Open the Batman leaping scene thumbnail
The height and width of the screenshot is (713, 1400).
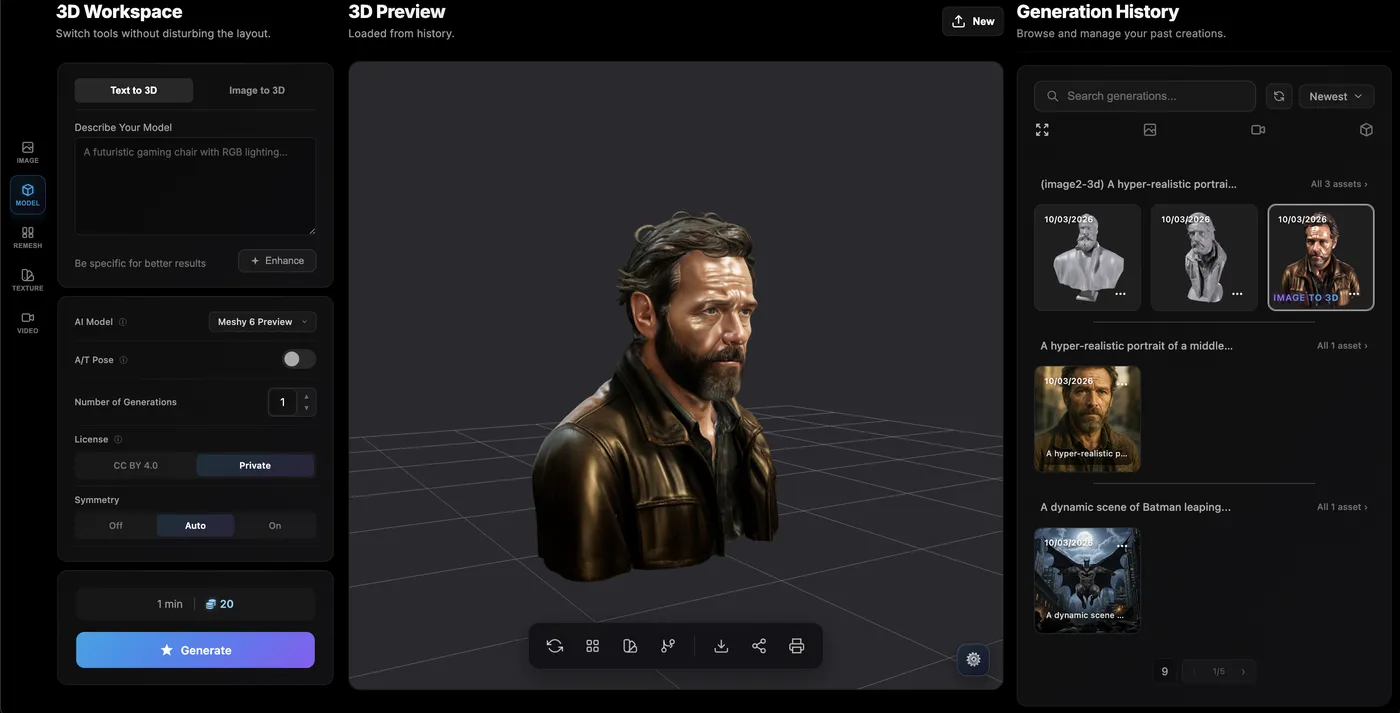[x=1087, y=581]
